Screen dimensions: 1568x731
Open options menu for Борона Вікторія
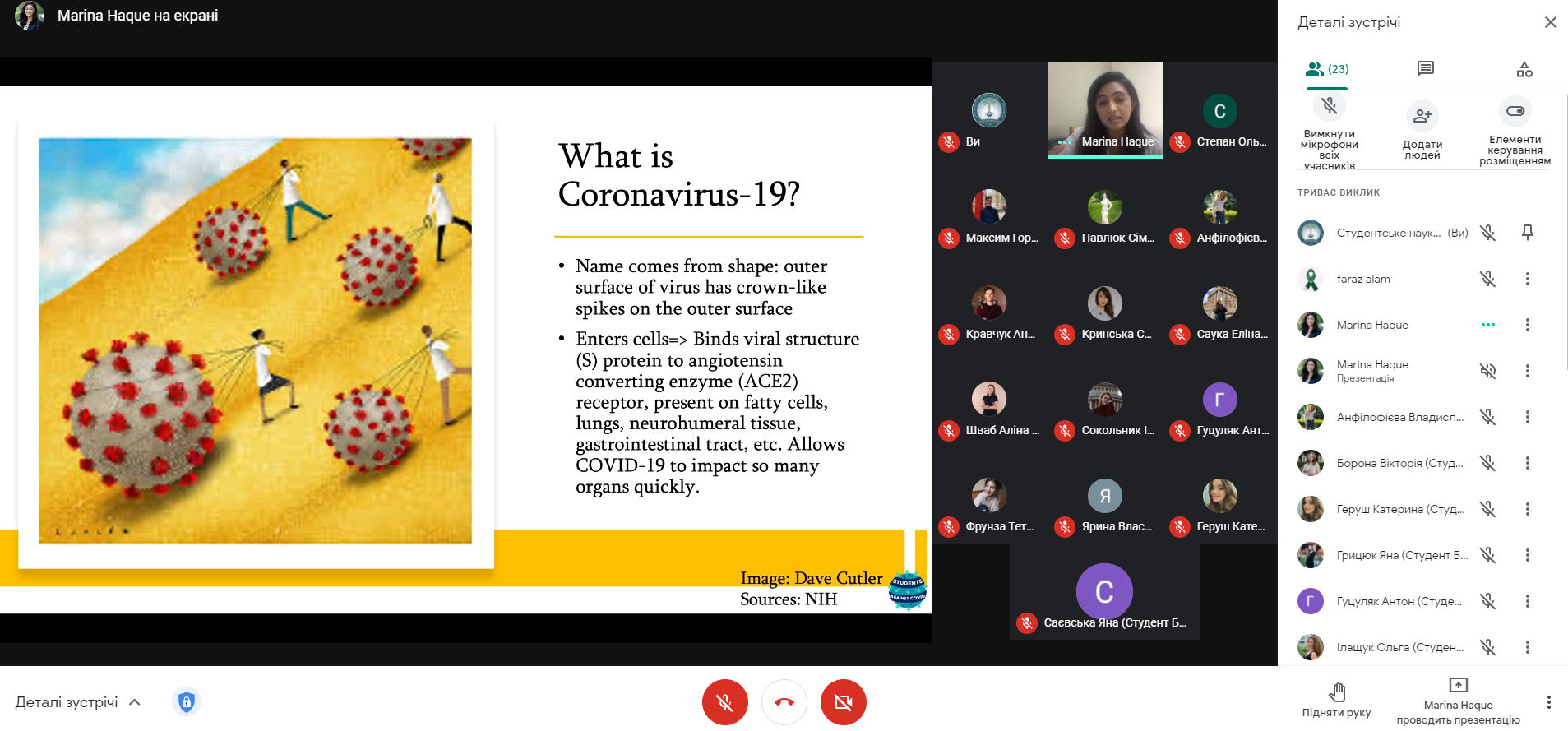click(1527, 463)
